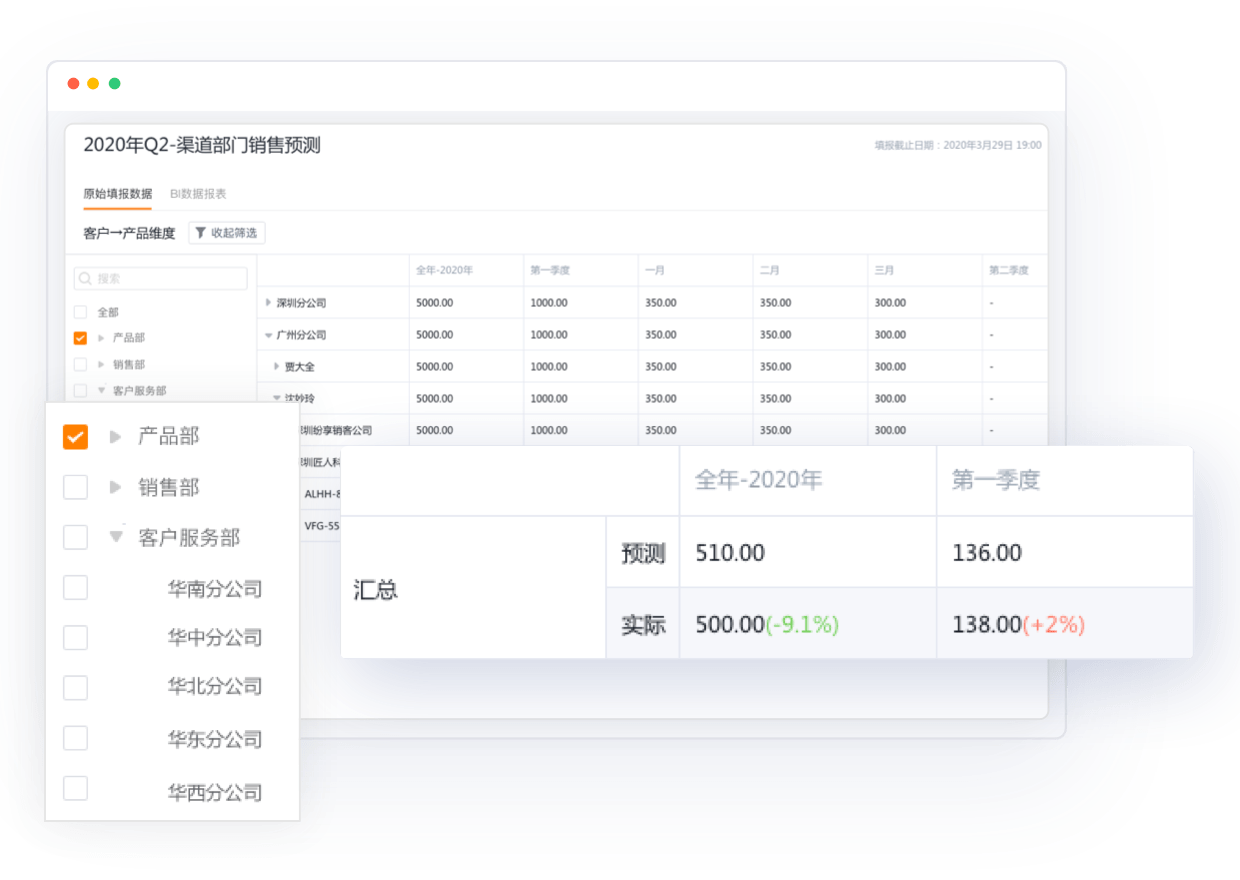The width and height of the screenshot is (1240, 880).
Task: Uncheck the selected 产品部 checkbox
Action: click(x=75, y=436)
